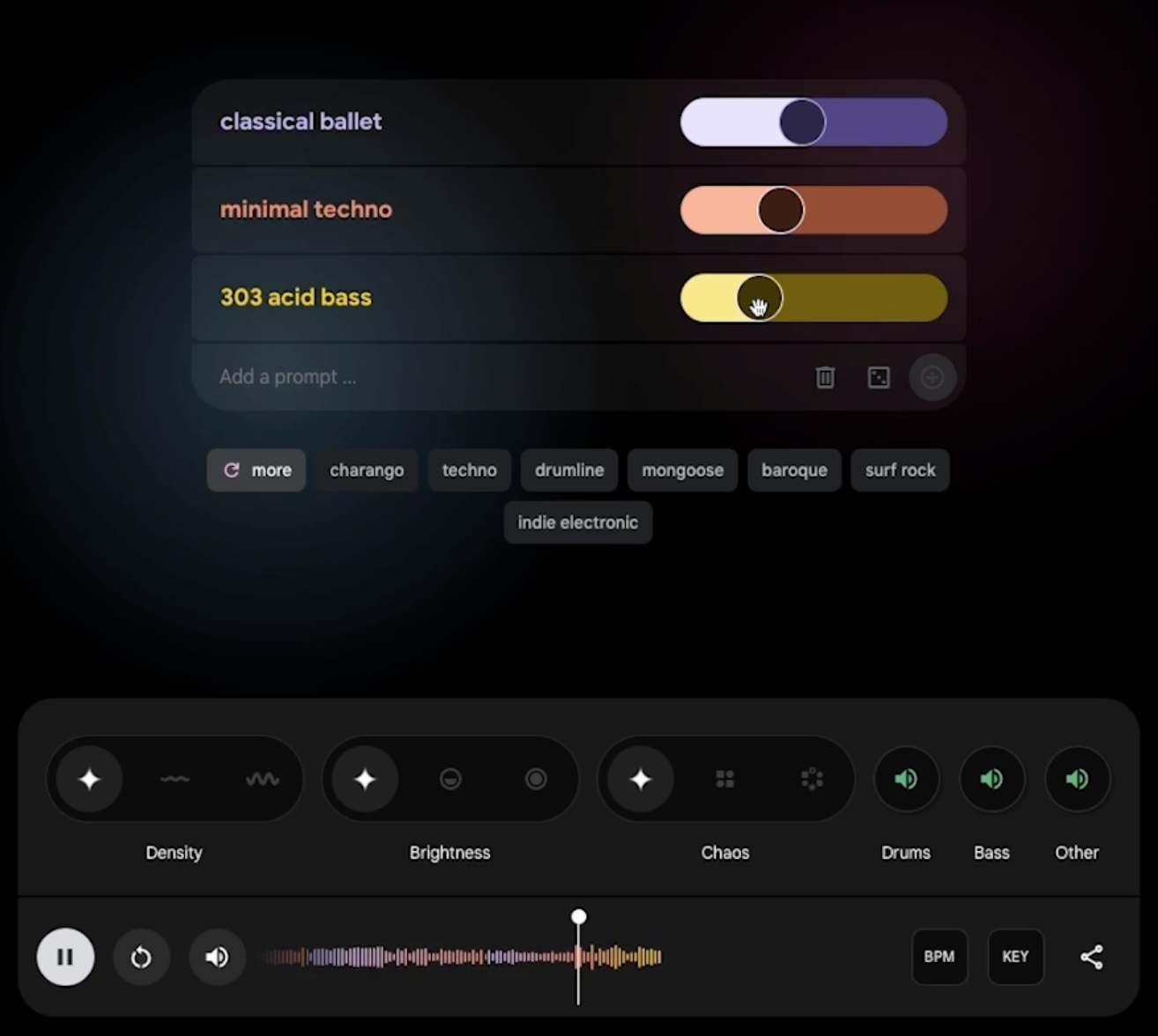
Task: Click the plus icon to add prompt
Action: pos(932,377)
